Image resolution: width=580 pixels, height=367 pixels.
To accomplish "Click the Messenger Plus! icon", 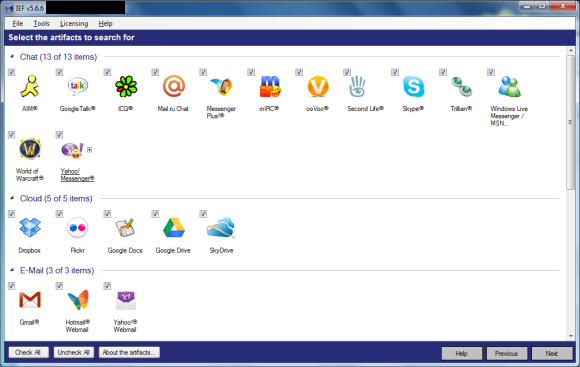I will 221,86.
